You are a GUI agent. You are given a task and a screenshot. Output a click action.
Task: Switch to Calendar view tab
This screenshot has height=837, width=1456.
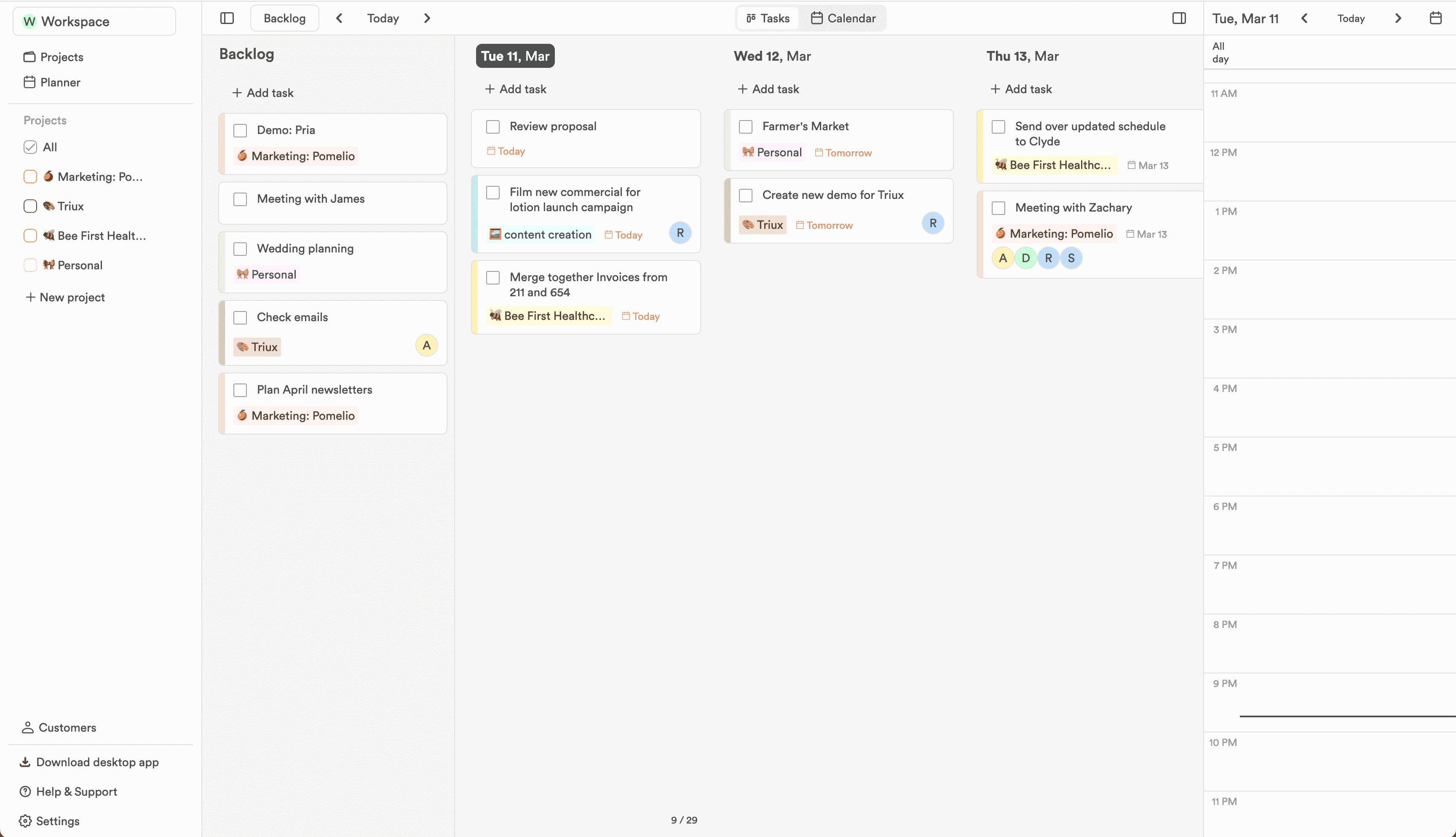click(843, 19)
